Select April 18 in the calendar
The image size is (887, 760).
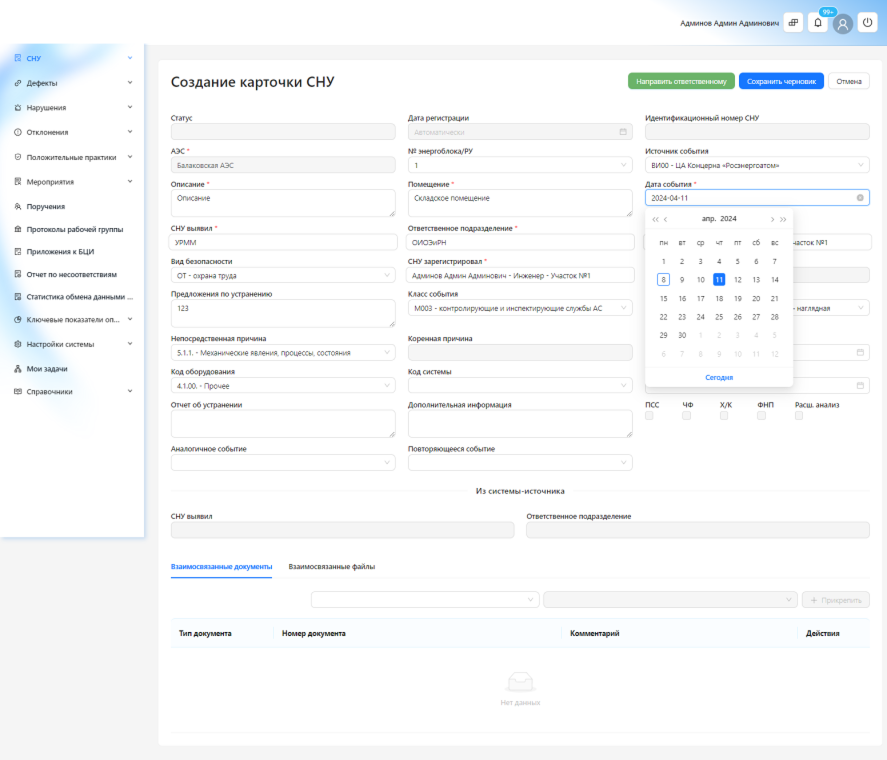(718, 298)
